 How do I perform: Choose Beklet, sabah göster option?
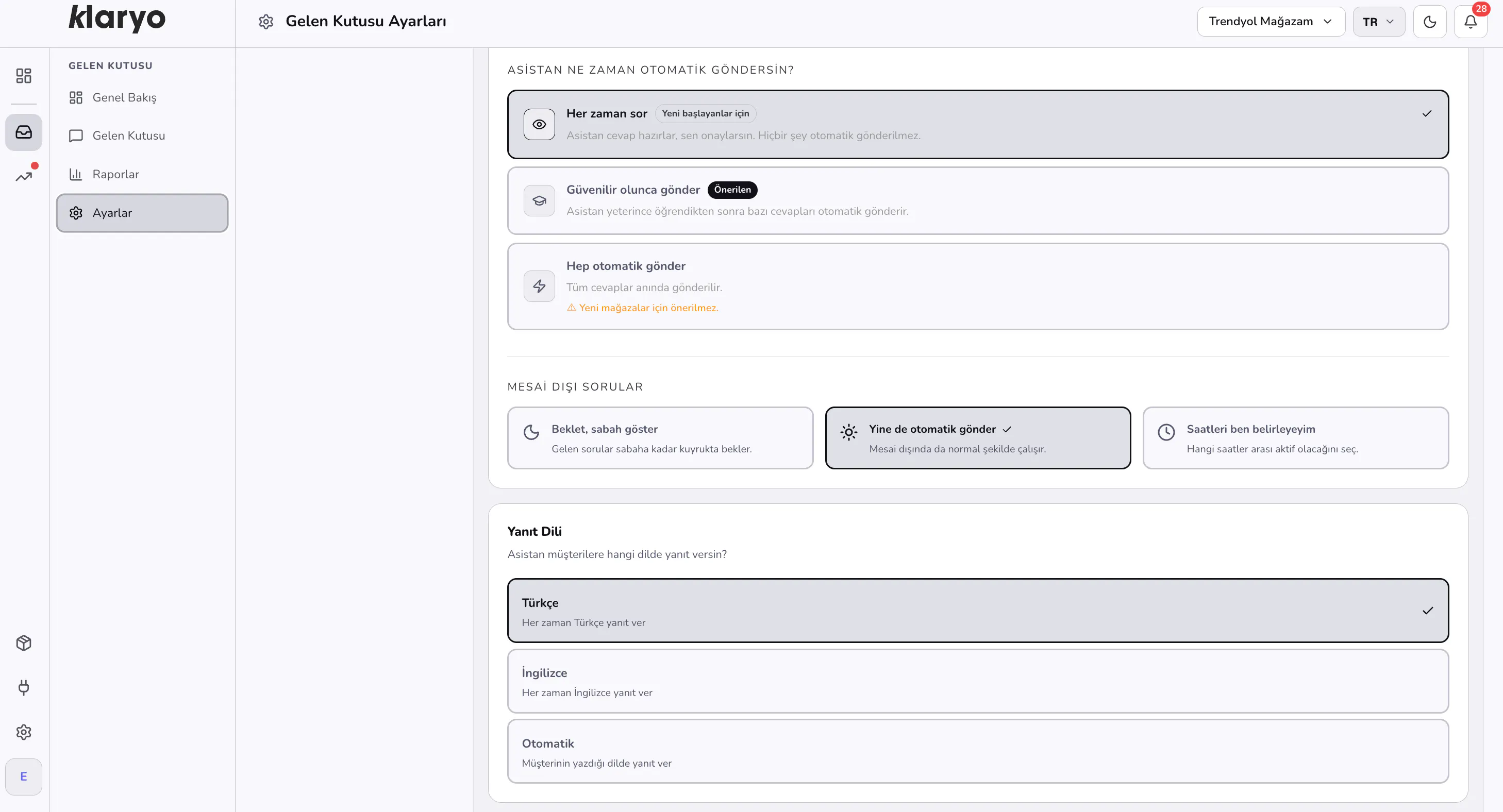660,438
